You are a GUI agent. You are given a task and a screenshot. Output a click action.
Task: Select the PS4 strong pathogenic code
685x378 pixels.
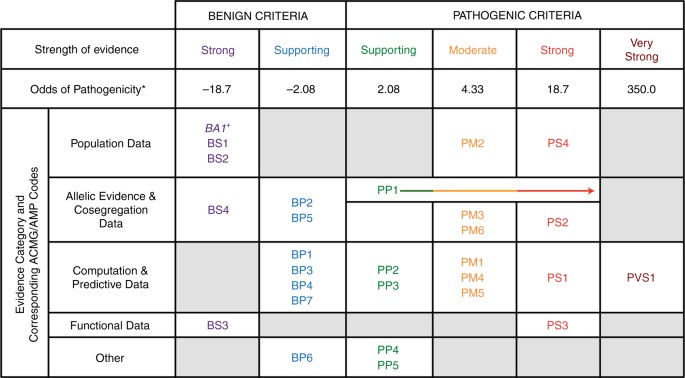pyautogui.click(x=557, y=143)
